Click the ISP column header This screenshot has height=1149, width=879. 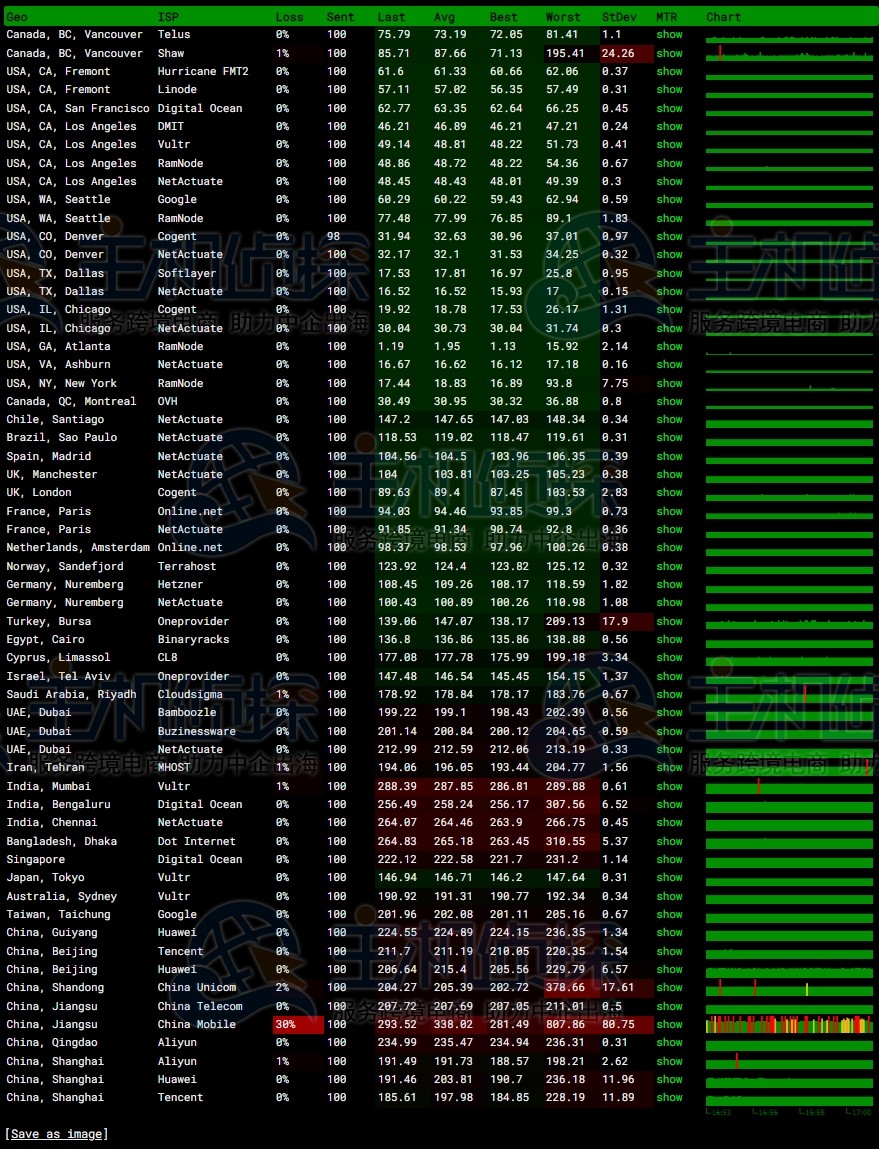coord(168,17)
